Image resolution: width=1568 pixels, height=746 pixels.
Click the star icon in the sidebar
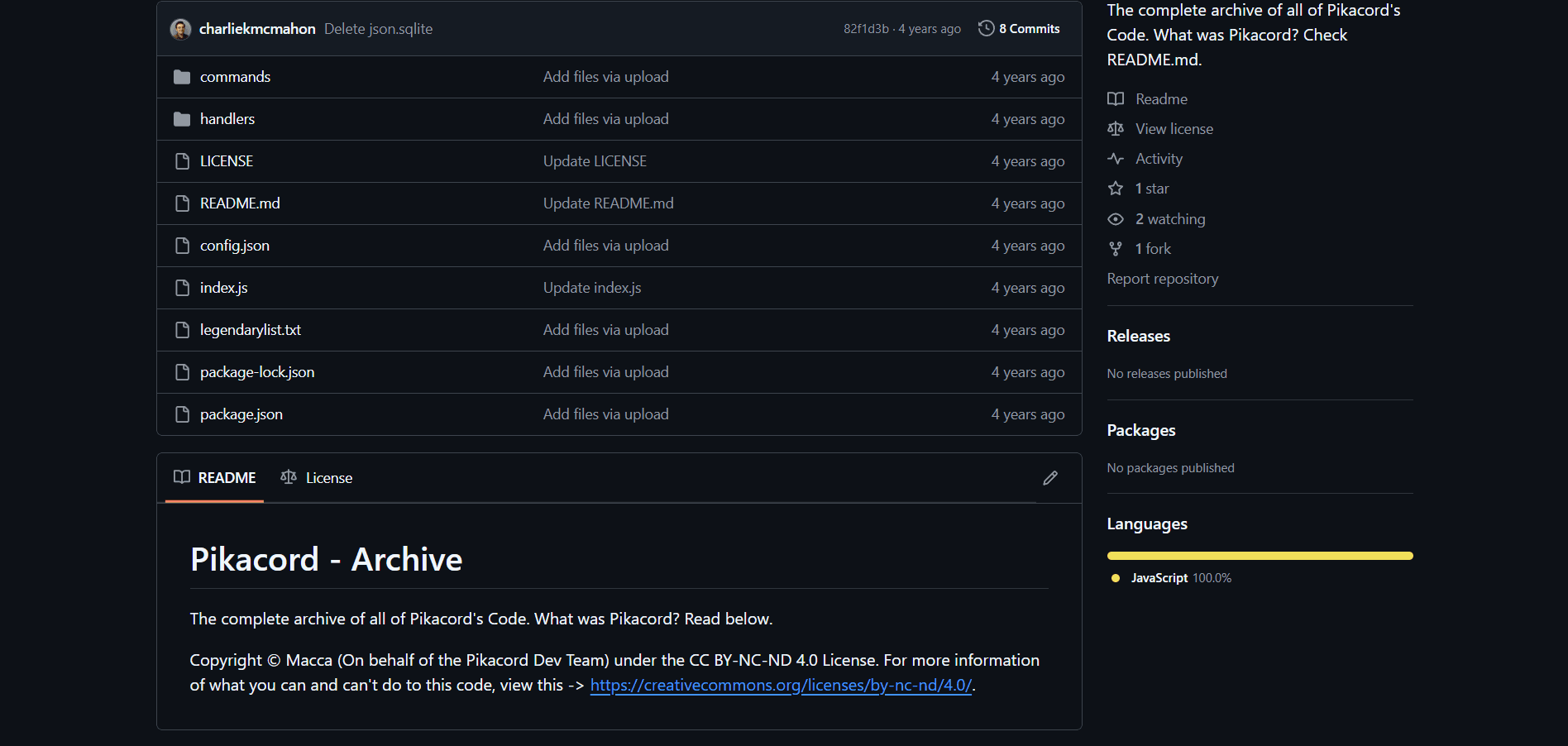(x=1116, y=189)
